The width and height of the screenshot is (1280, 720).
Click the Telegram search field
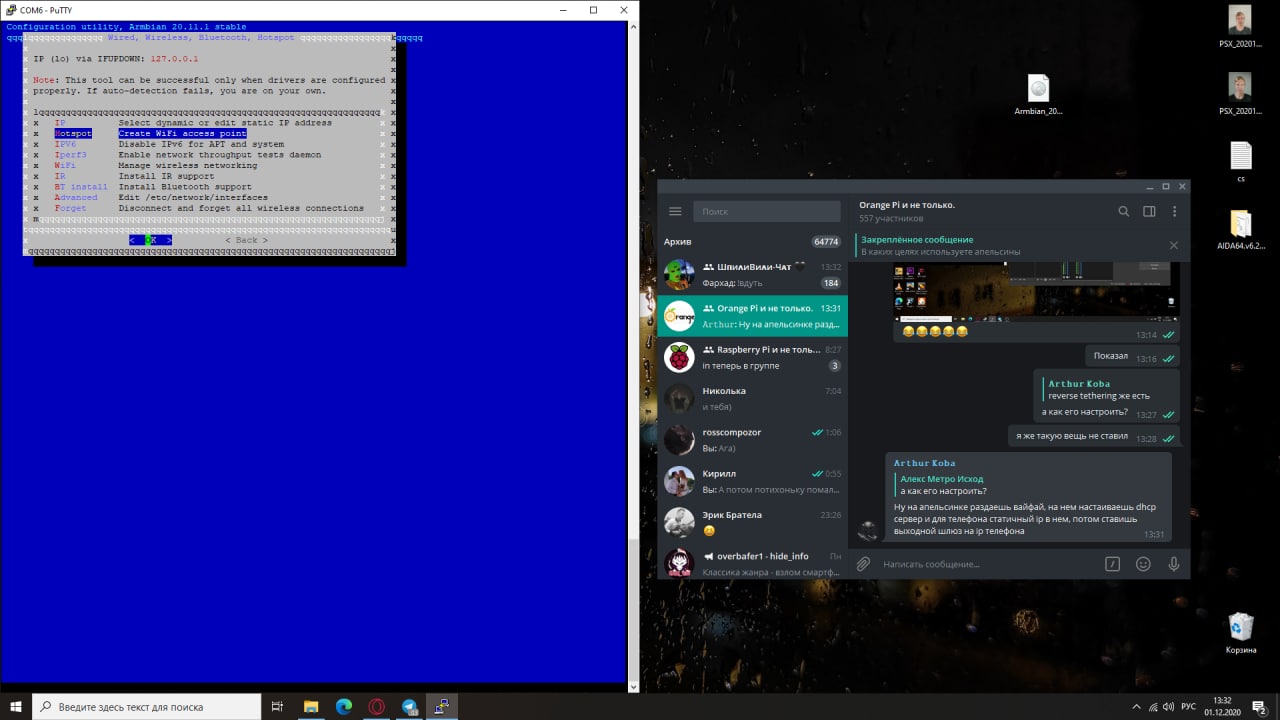coord(767,211)
